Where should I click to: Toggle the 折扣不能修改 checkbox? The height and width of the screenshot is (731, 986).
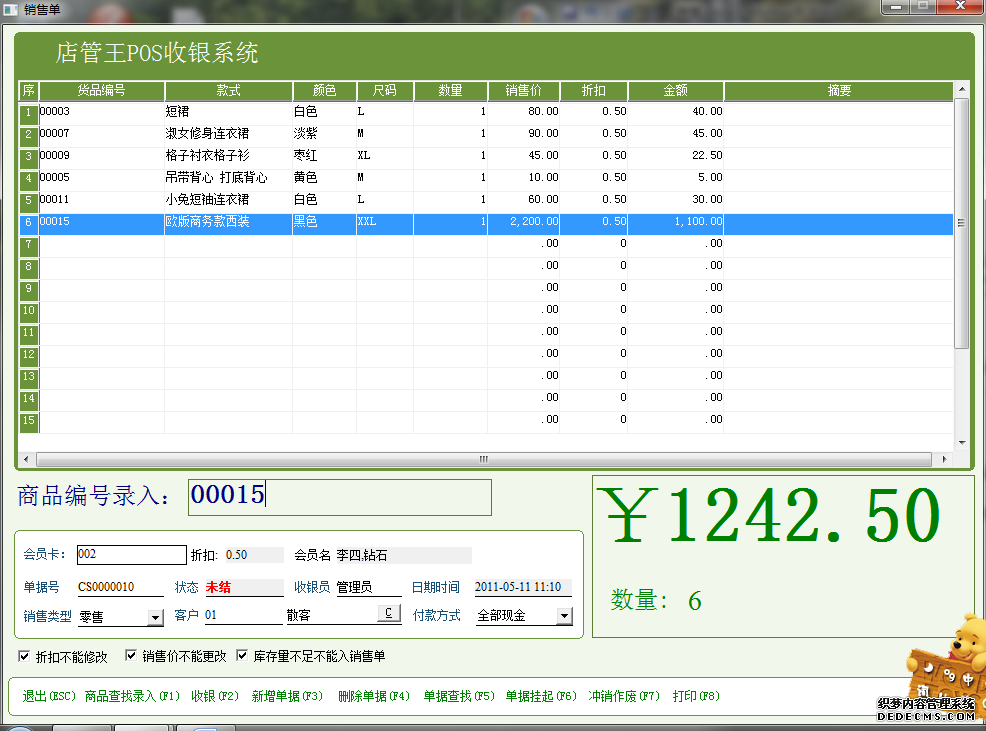tap(25, 656)
